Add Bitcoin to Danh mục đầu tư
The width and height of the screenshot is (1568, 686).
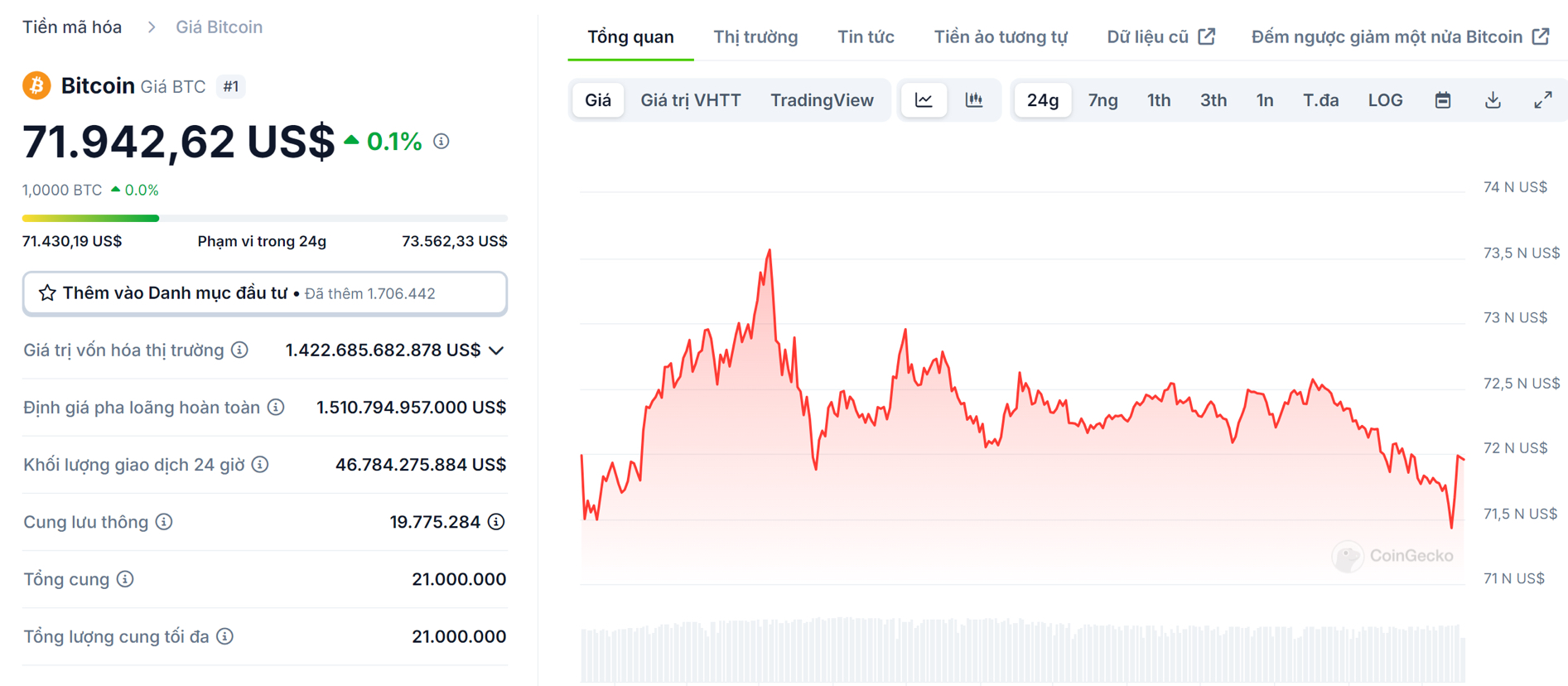click(x=264, y=293)
